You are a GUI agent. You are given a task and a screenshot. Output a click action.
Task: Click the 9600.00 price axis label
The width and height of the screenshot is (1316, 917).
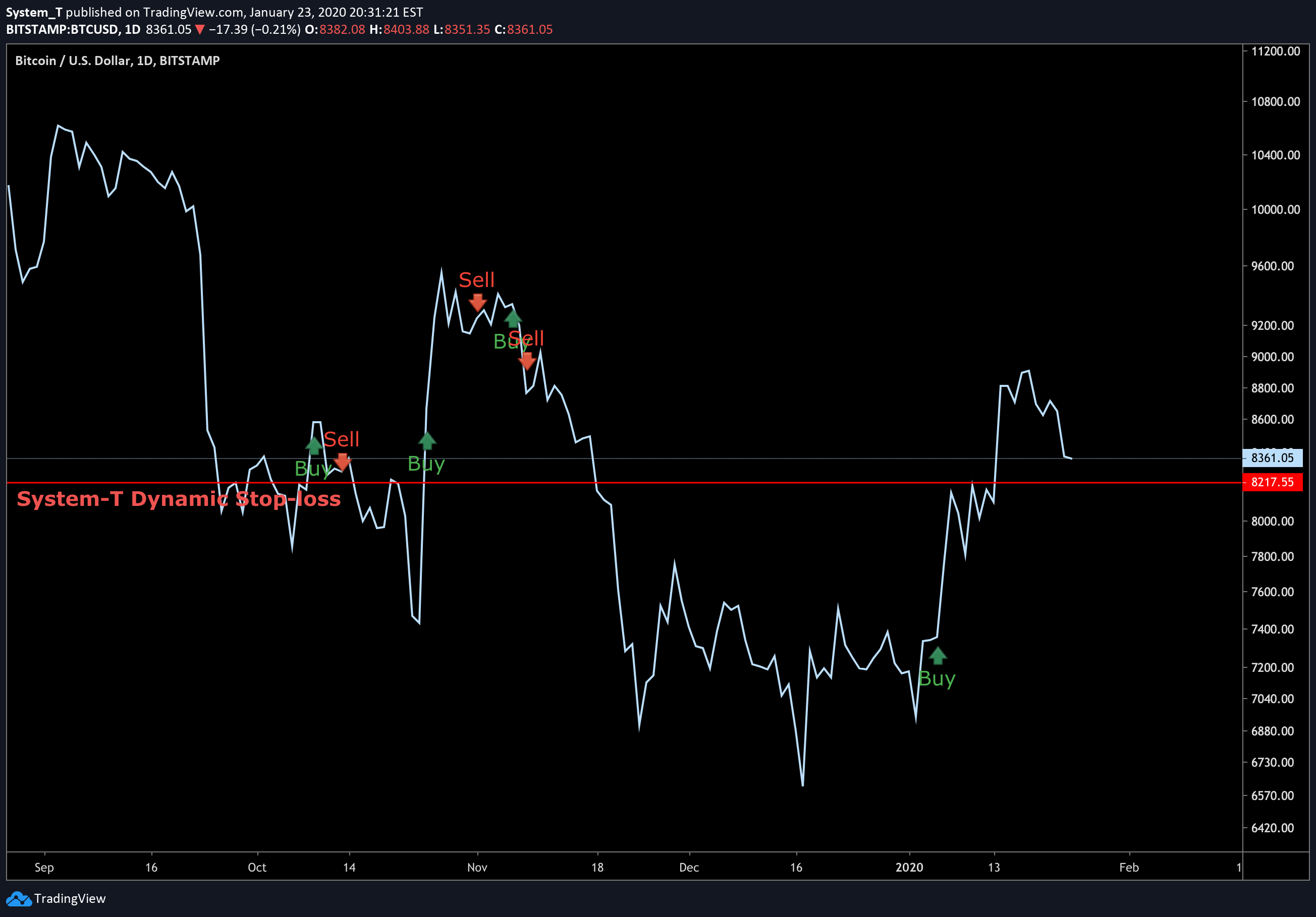click(x=1273, y=266)
